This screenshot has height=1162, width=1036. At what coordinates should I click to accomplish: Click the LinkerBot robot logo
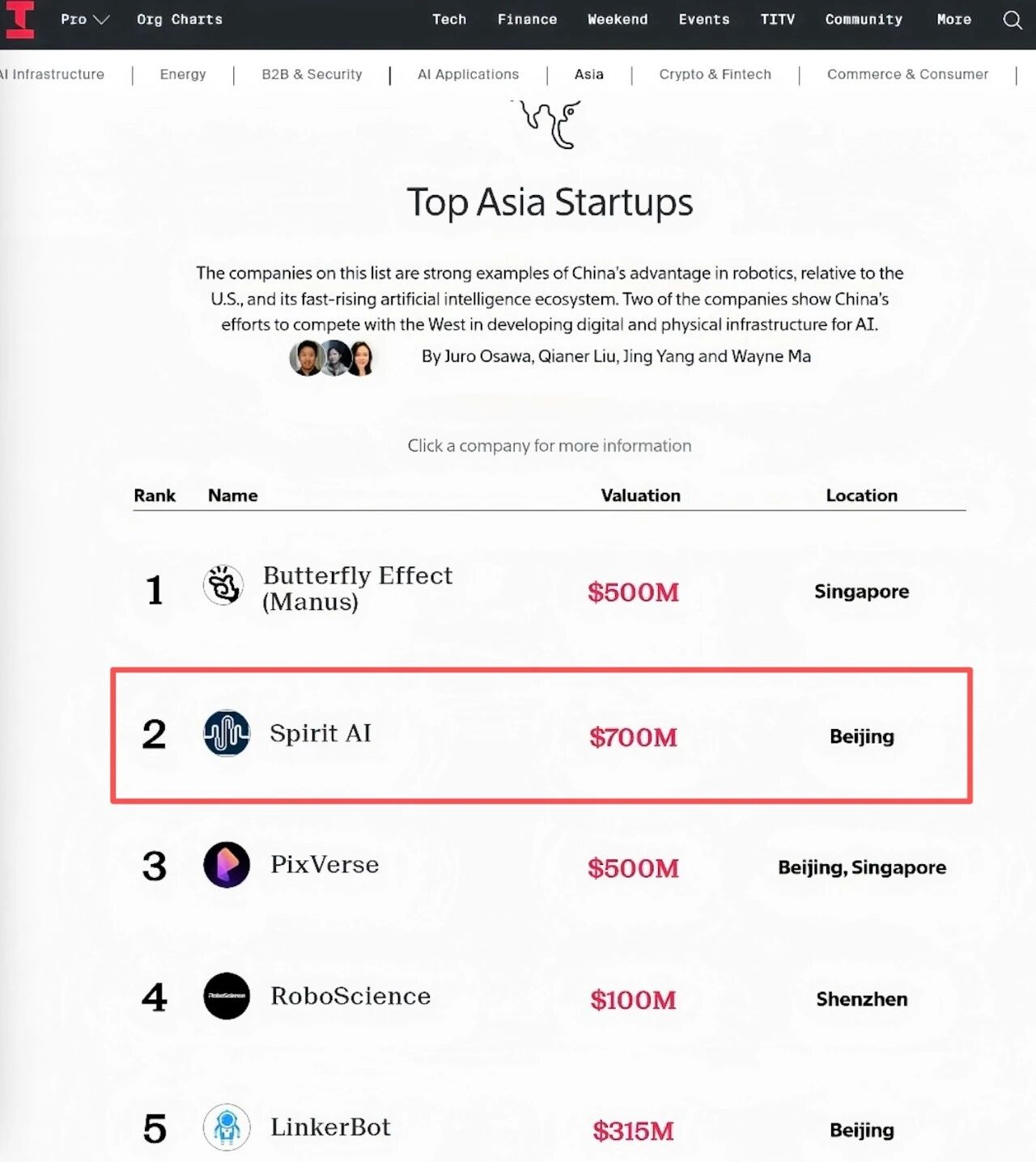point(227,1127)
